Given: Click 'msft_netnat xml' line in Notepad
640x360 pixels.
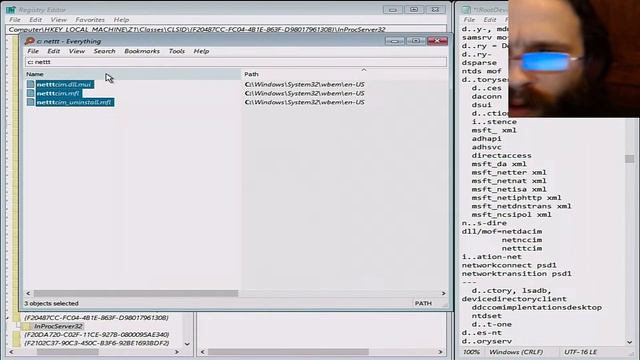Looking at the screenshot, I should [509, 181].
